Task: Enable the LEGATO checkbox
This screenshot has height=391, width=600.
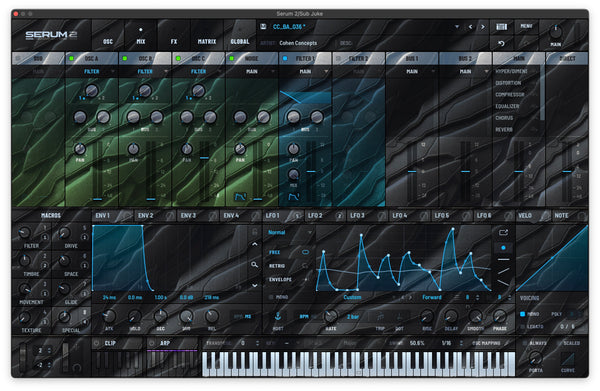Action: coord(523,327)
